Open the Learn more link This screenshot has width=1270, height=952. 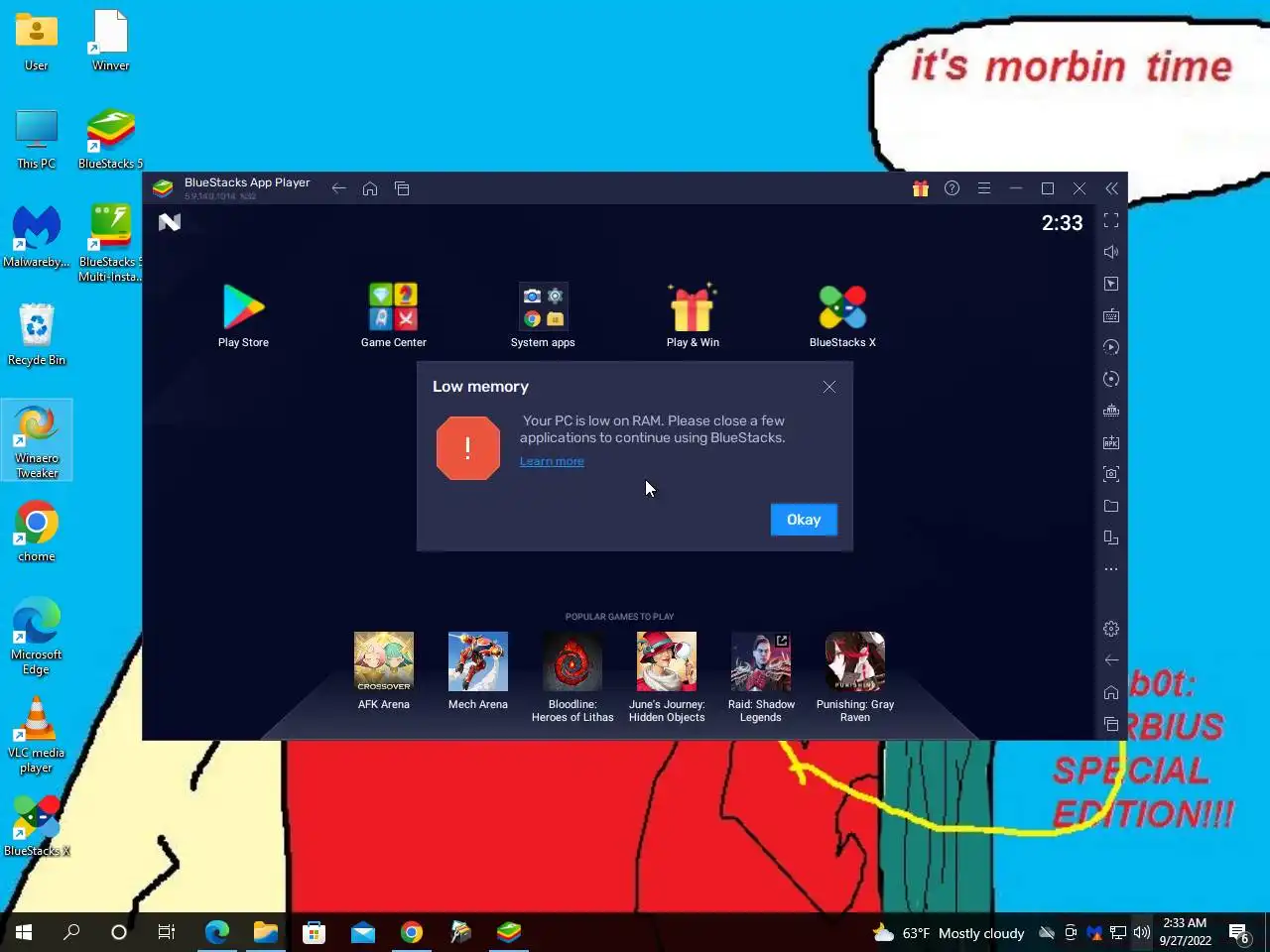pos(552,461)
